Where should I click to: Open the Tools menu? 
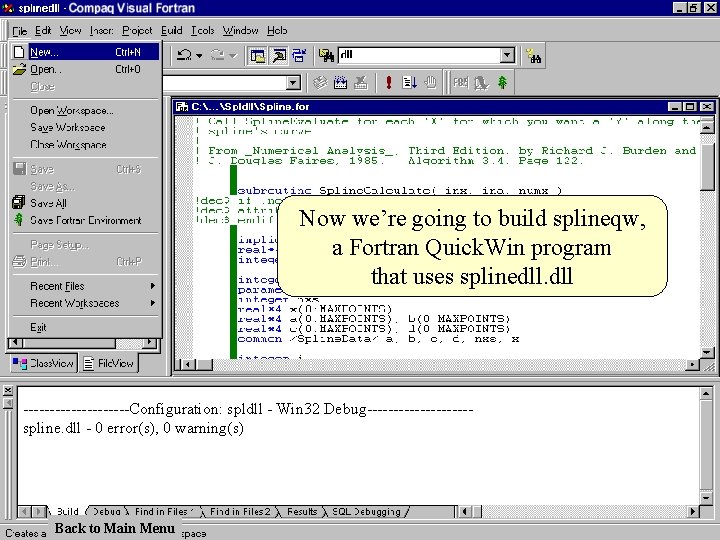[x=202, y=31]
